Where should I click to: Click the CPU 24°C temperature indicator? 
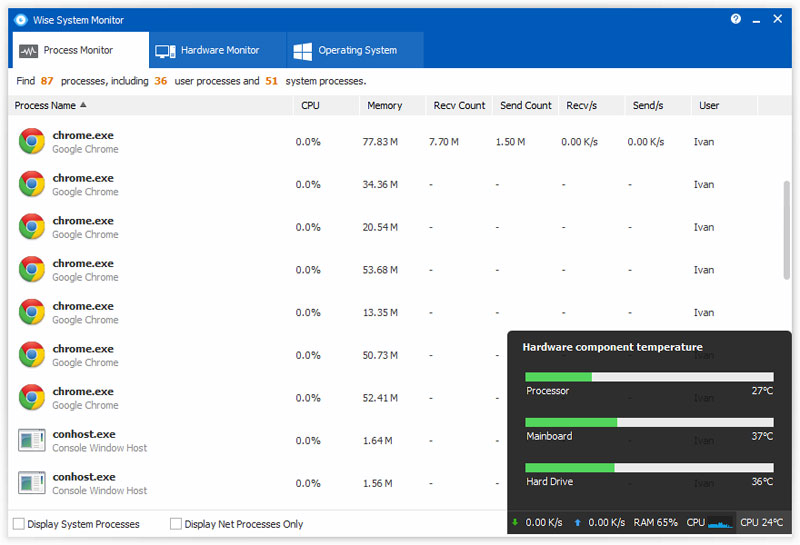point(762,523)
